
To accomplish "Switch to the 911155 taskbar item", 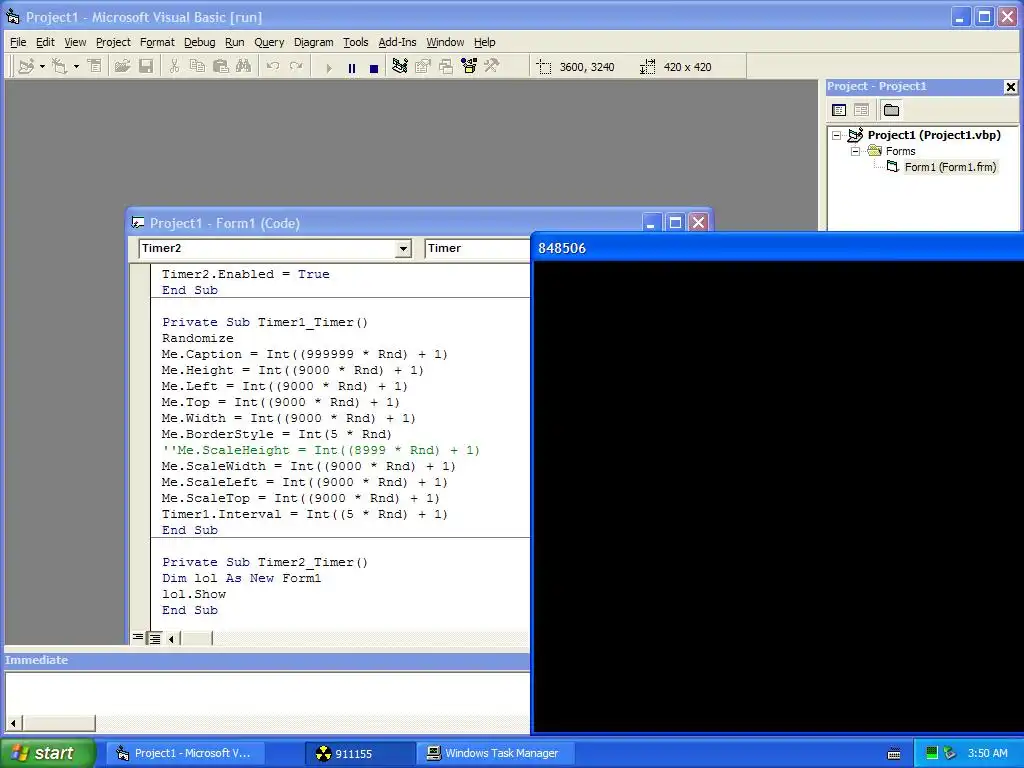I will pyautogui.click(x=361, y=753).
